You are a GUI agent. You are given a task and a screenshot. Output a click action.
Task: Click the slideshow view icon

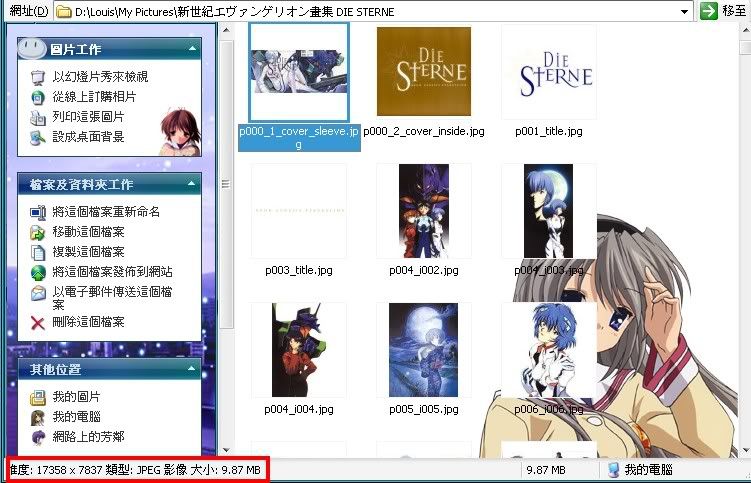[x=37, y=77]
